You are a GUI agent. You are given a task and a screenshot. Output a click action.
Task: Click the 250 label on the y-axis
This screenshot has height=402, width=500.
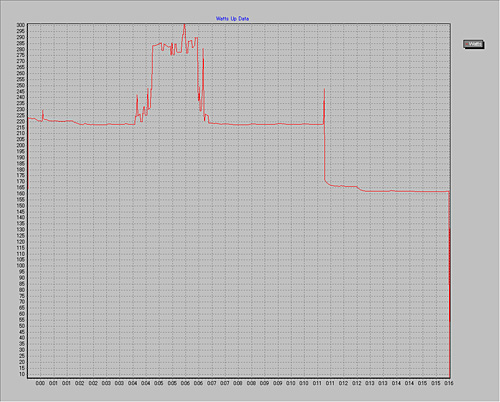(x=21, y=85)
